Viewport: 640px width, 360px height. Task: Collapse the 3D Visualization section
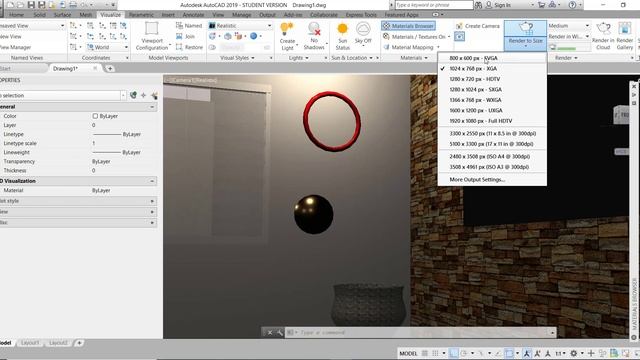coord(152,181)
